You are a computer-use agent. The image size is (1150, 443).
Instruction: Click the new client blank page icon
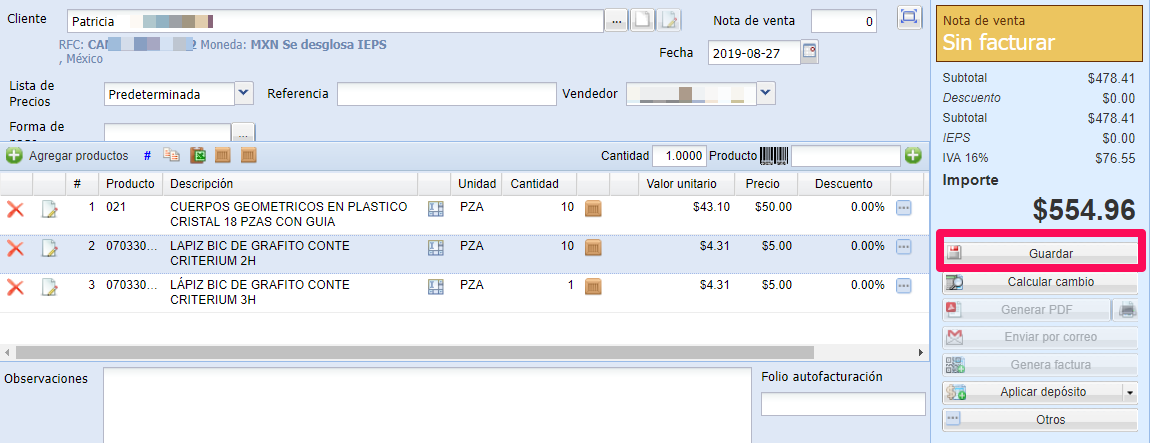click(x=645, y=20)
